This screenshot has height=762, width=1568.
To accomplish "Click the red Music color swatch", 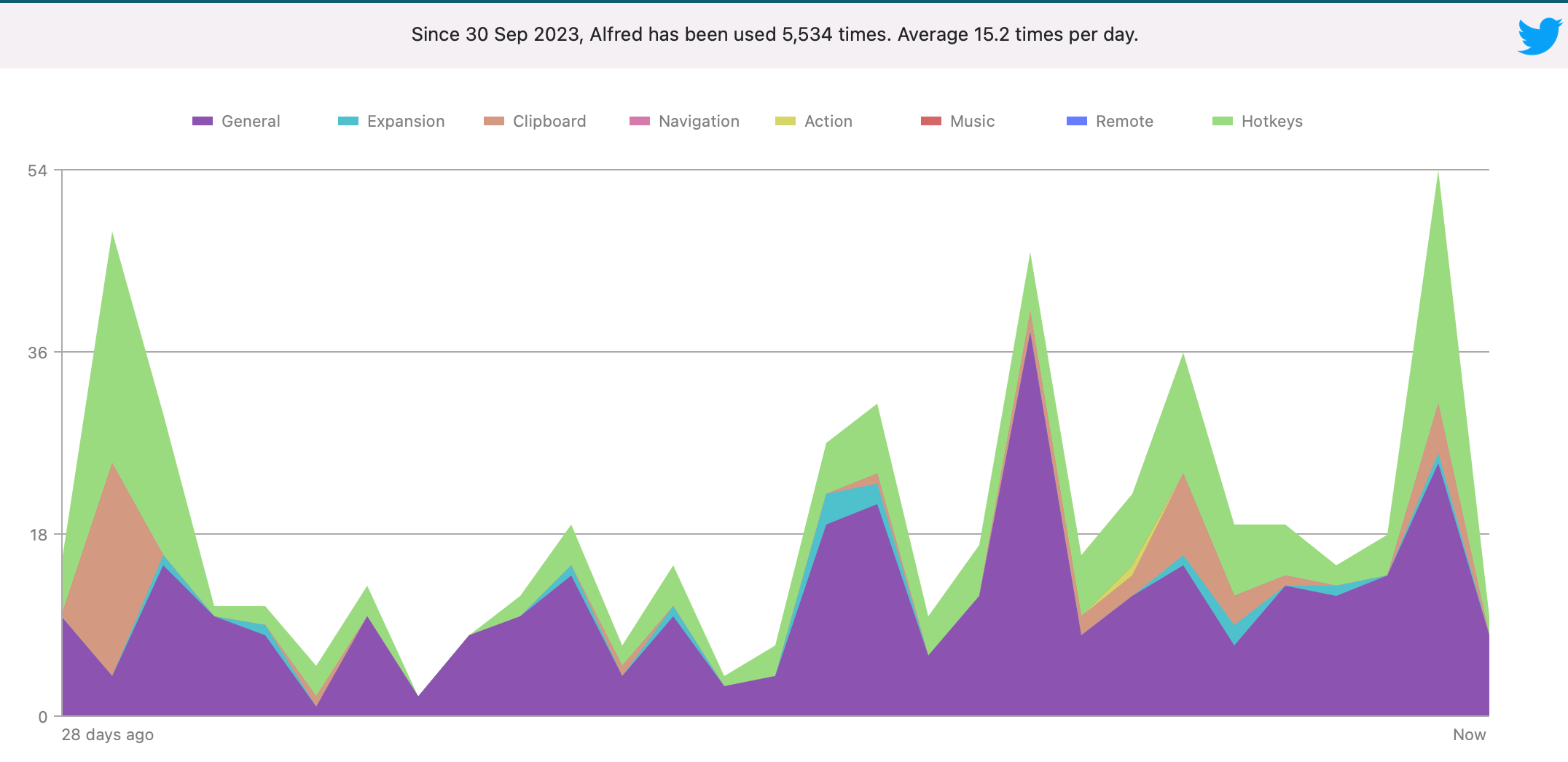I will tap(931, 121).
